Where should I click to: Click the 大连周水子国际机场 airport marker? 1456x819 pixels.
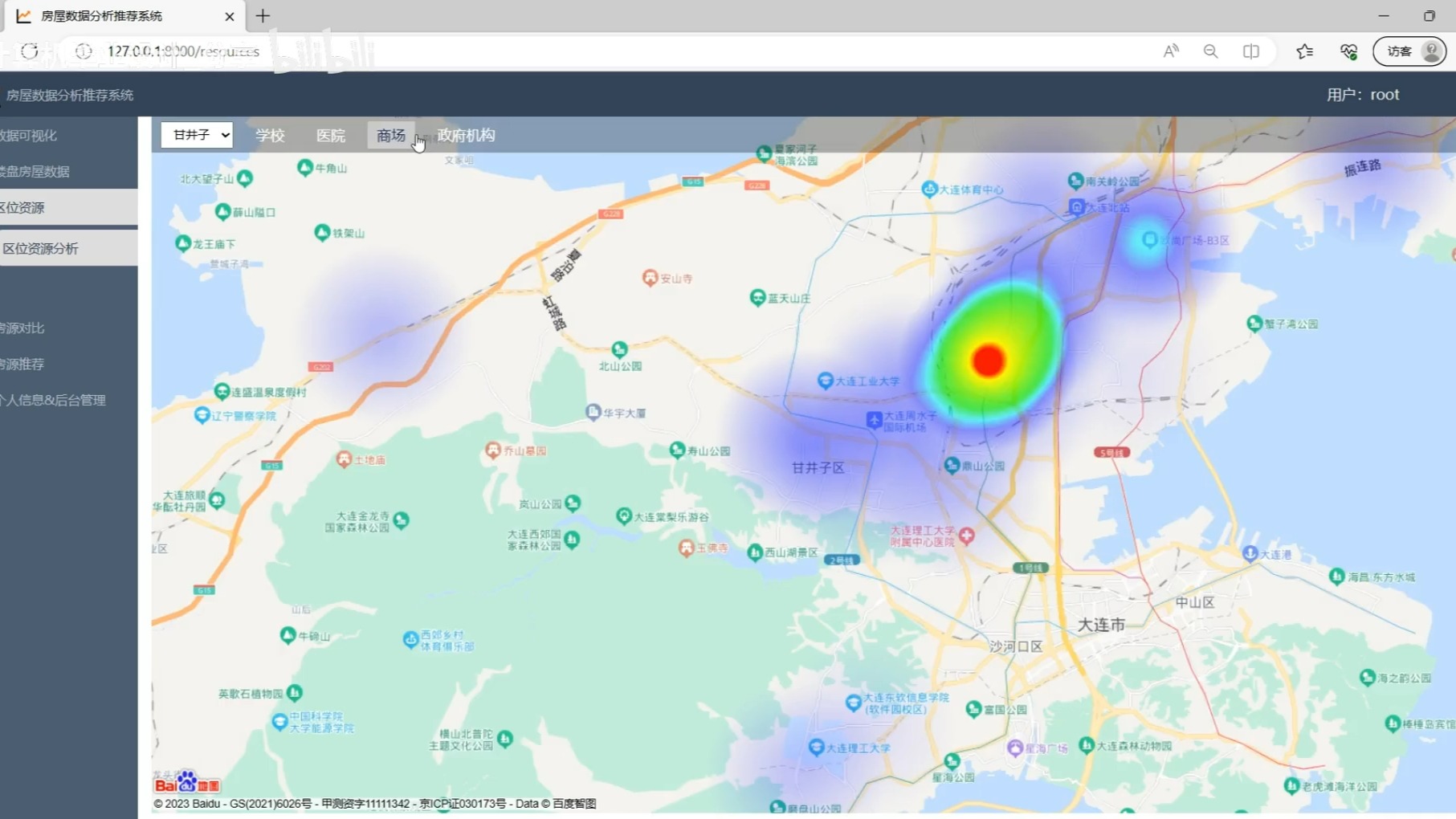[875, 419]
